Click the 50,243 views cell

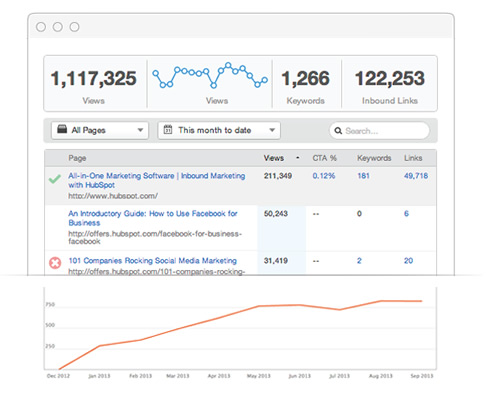coord(276,214)
